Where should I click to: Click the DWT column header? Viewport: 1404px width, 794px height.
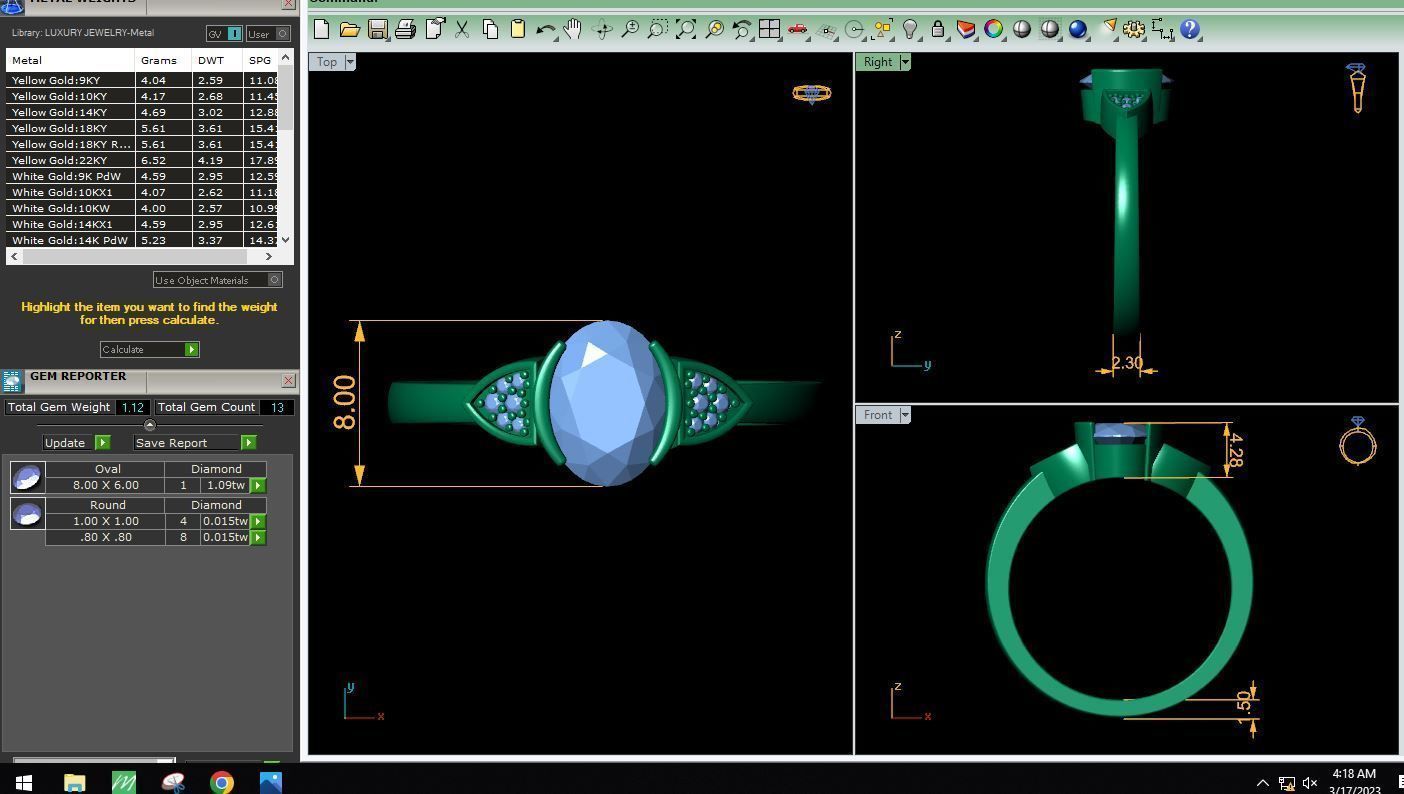(x=217, y=60)
